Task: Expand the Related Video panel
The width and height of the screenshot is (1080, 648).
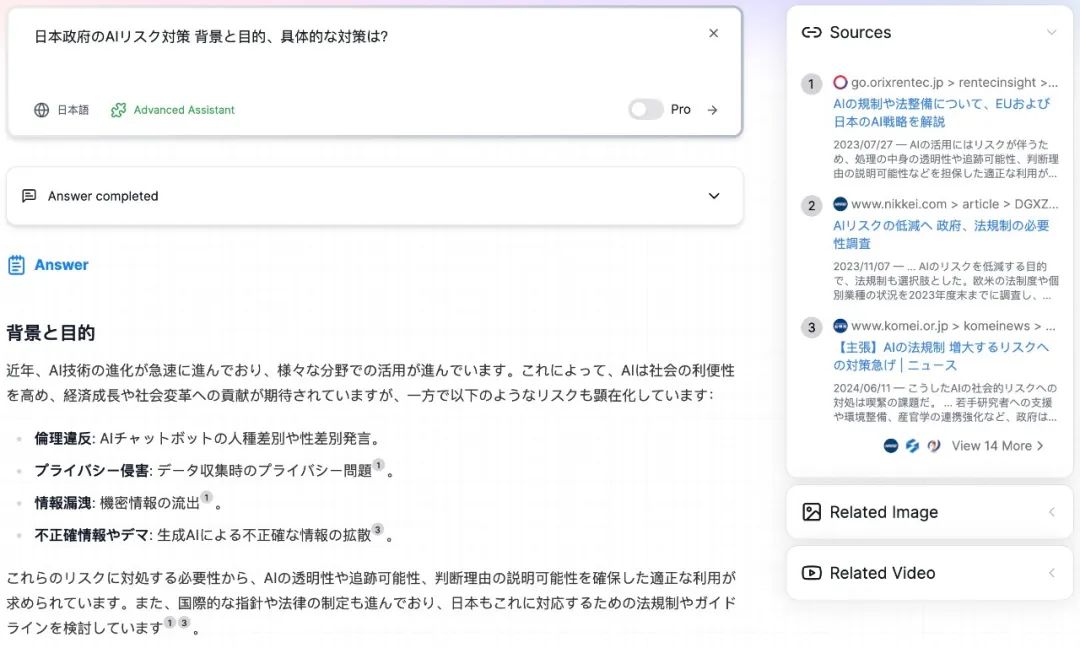Action: (1051, 573)
